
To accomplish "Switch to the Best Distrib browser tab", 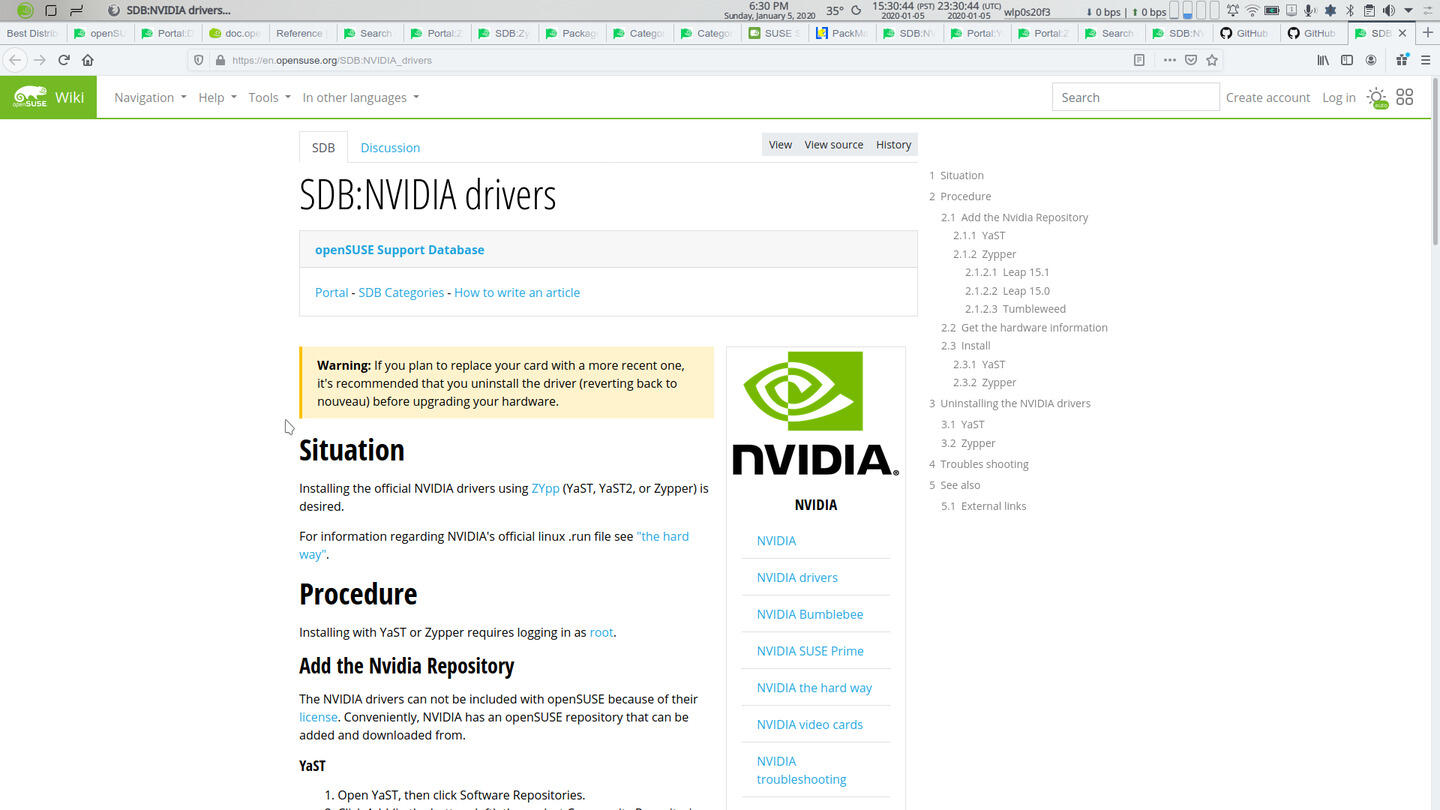I will click(x=32, y=33).
